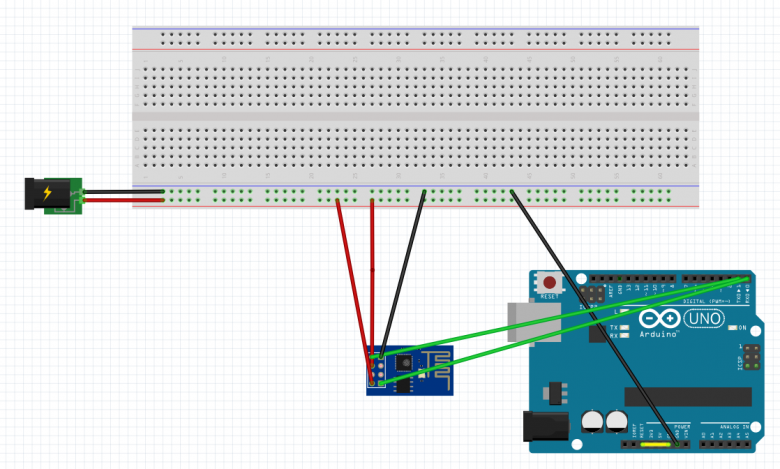This screenshot has height=469, width=780.
Task: Click the center divider of the breadboard
Action: 415,115
